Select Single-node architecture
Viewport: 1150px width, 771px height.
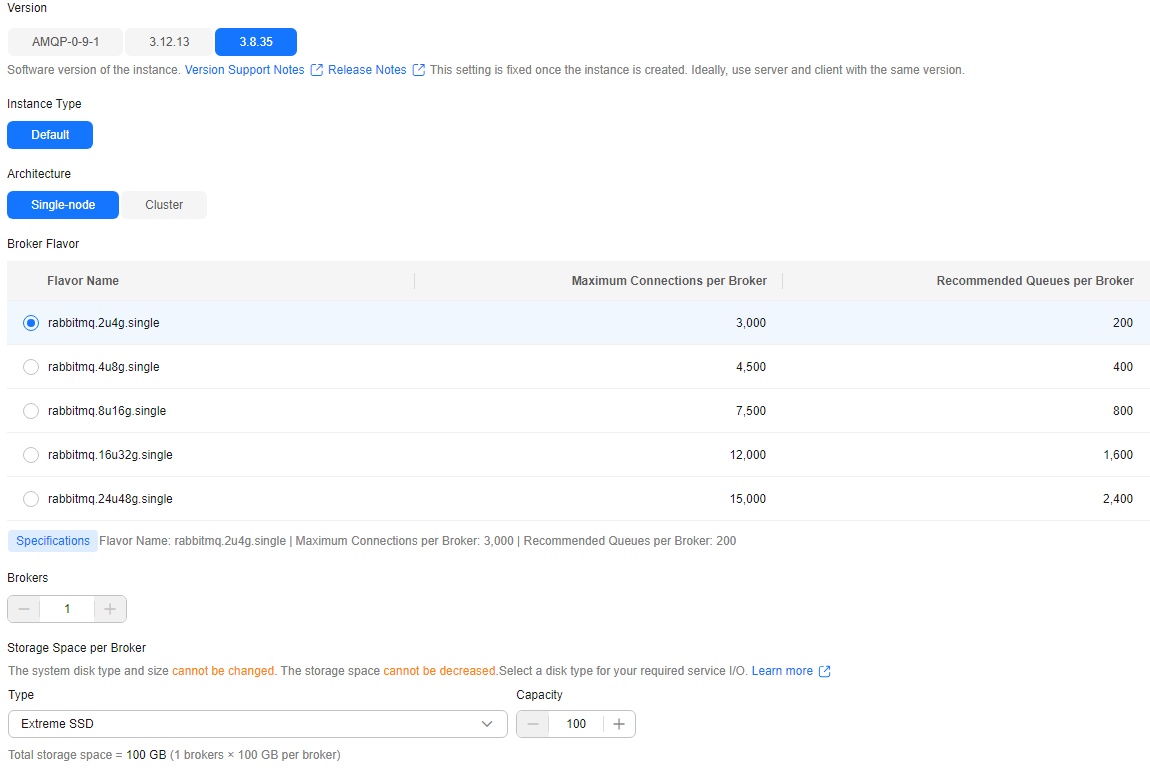[x=63, y=205]
